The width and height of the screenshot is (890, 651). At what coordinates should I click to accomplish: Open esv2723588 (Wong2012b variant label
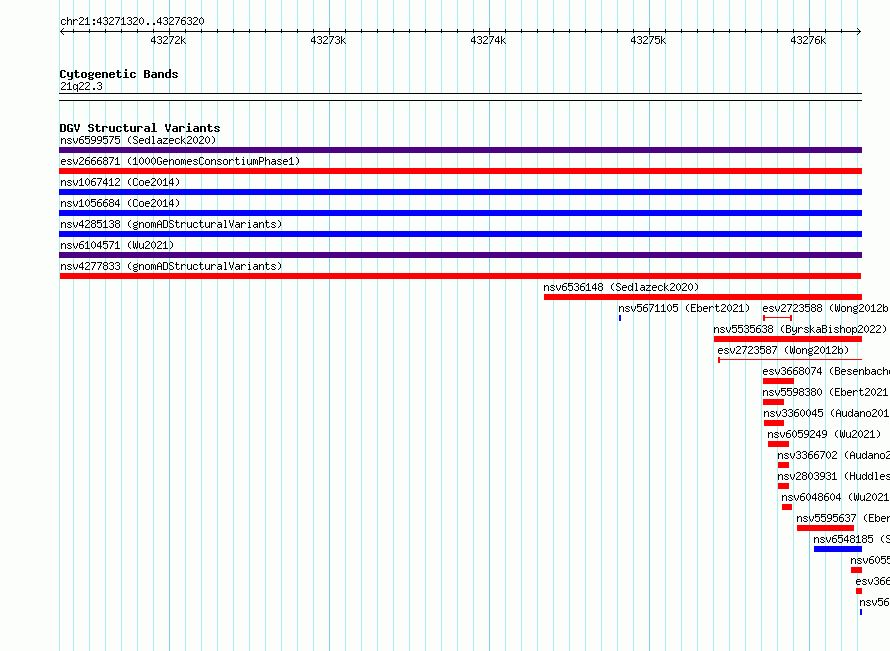click(825, 308)
